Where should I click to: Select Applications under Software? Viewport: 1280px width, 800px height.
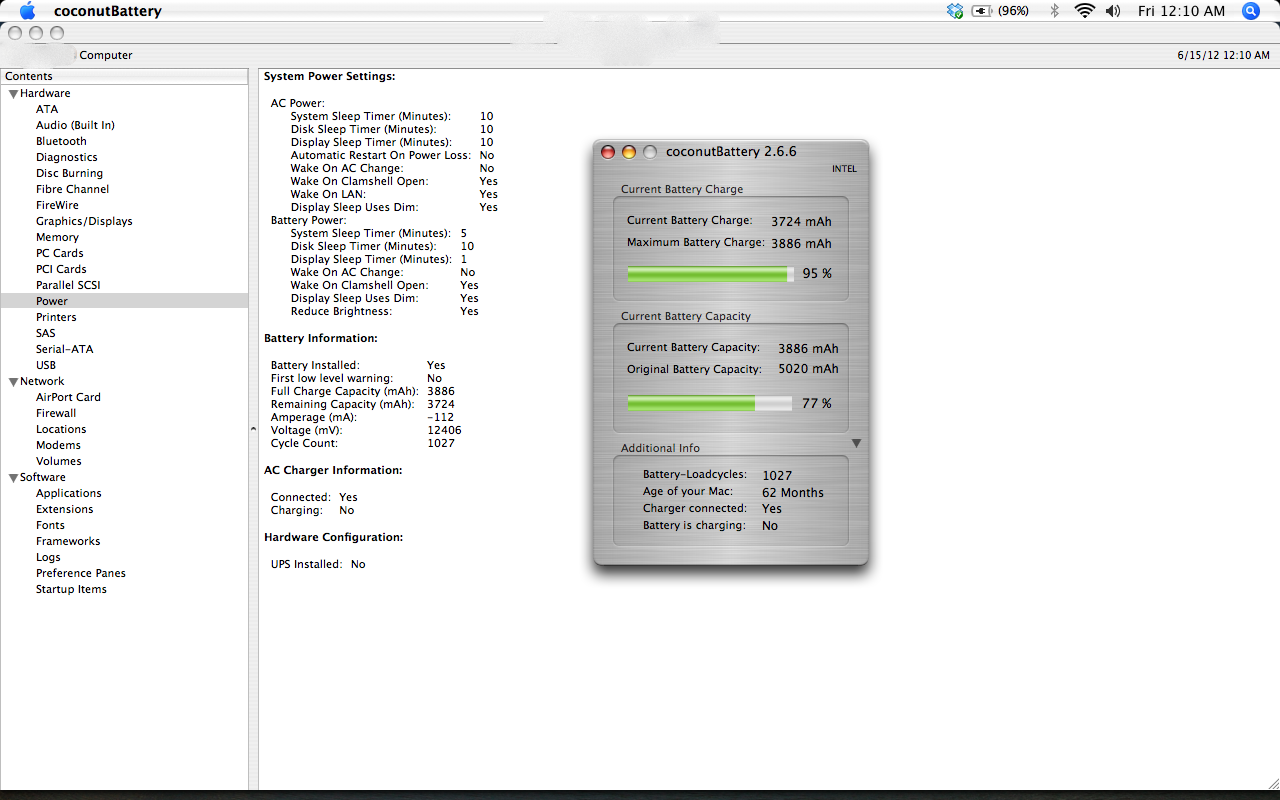click(x=69, y=493)
